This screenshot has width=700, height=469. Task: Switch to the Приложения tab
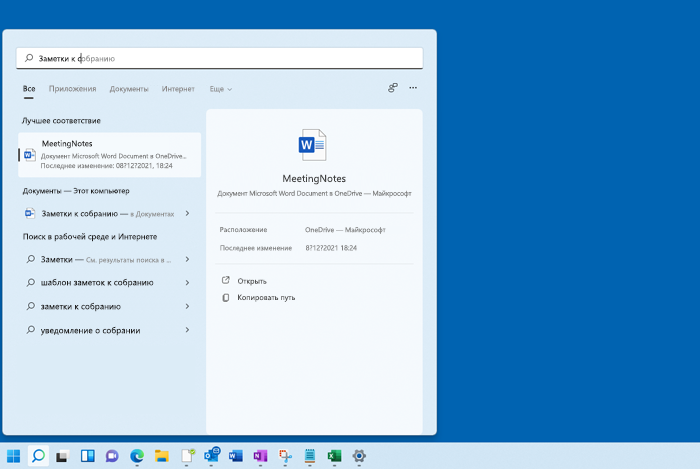[72, 89]
